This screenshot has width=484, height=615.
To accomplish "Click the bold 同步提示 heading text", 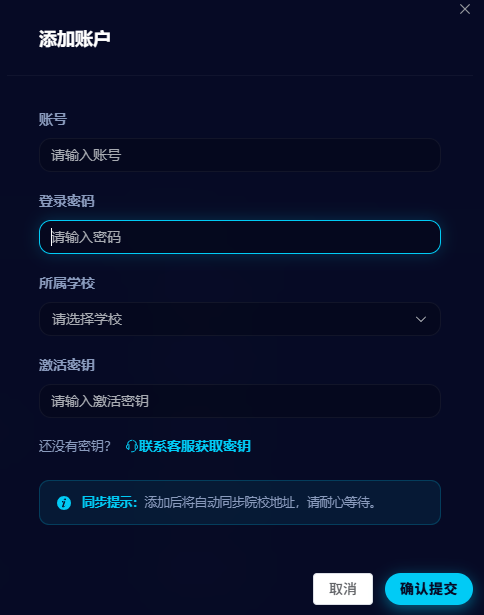I will (x=109, y=502).
